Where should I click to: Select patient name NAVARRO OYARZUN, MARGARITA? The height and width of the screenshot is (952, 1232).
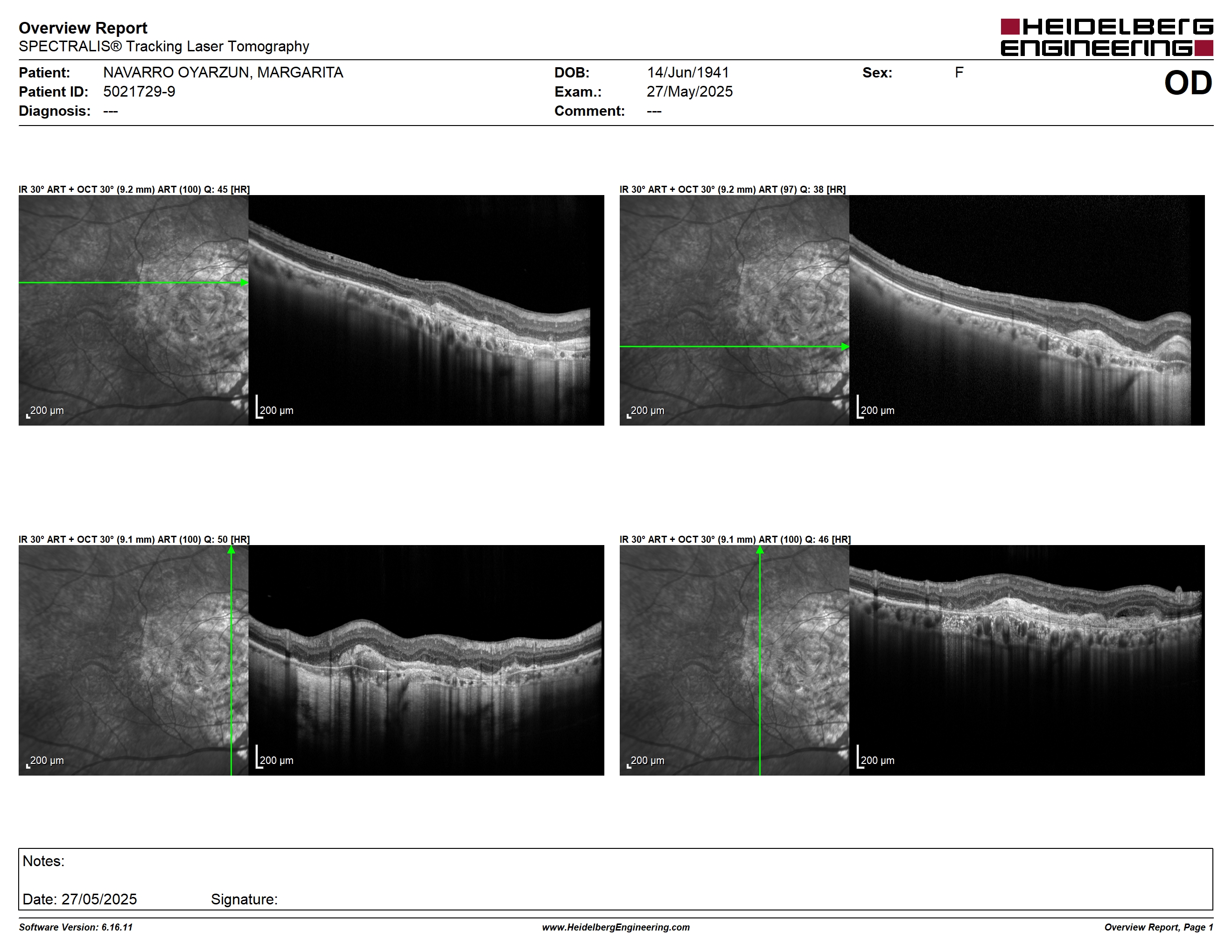[x=223, y=72]
